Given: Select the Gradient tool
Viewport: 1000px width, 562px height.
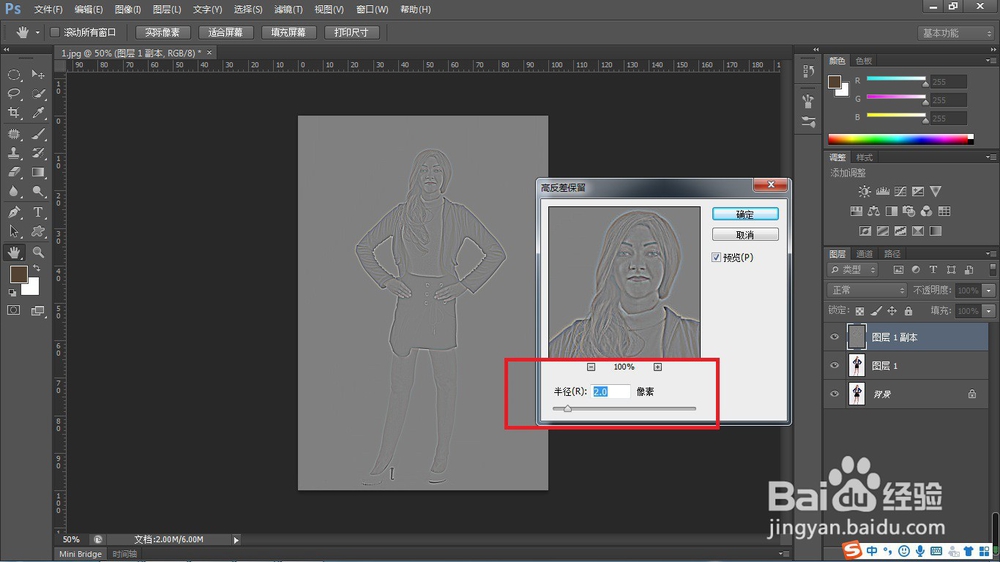Looking at the screenshot, I should (38, 172).
